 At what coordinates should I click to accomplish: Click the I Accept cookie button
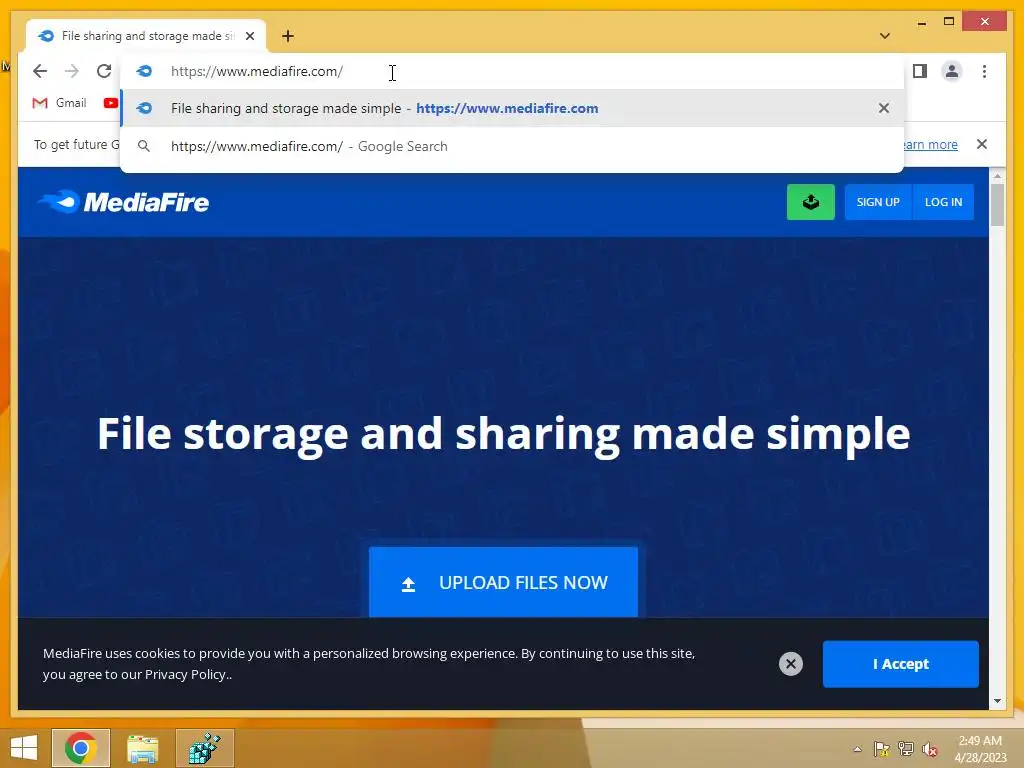pyautogui.click(x=901, y=664)
